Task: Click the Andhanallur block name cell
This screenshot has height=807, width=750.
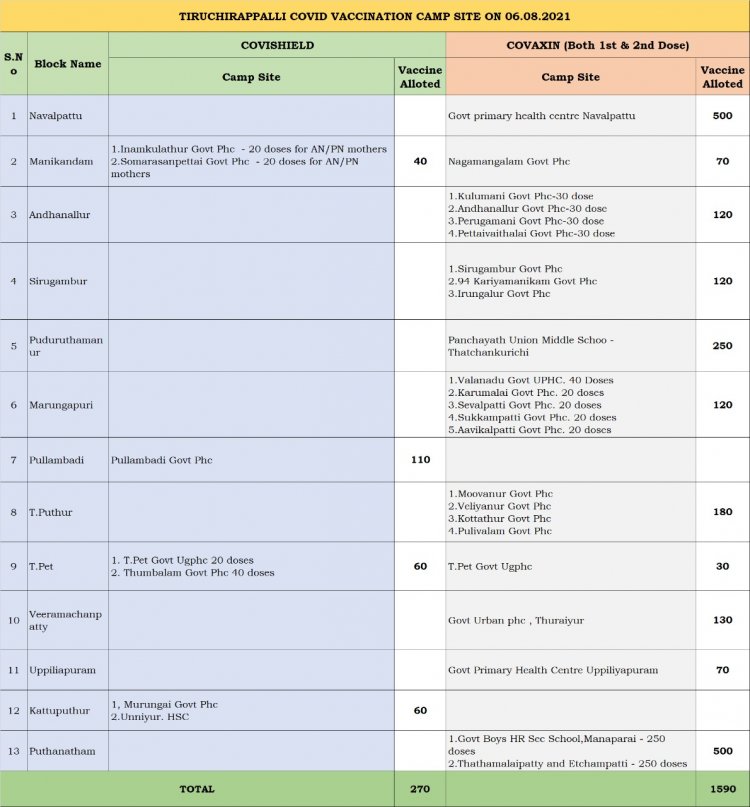Action: (x=68, y=215)
